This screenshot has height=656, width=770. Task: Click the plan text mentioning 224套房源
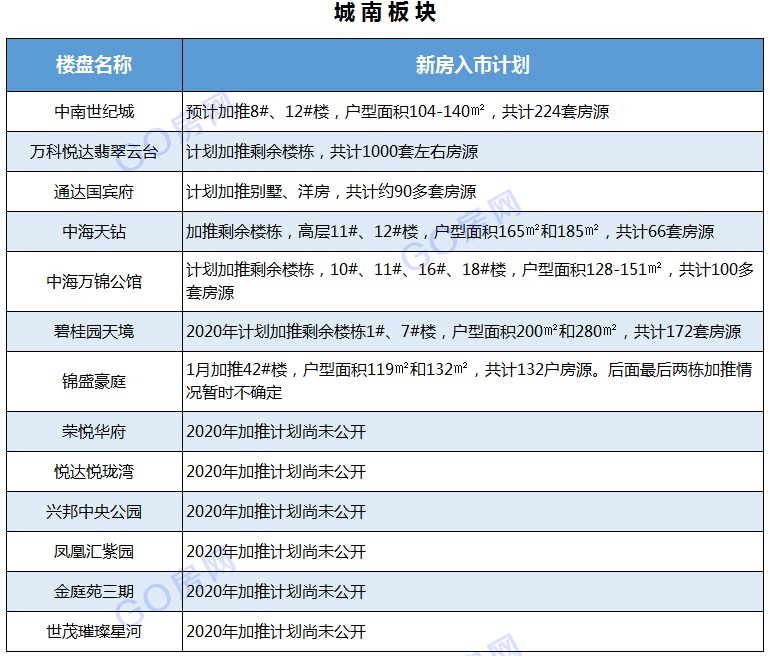coord(397,112)
